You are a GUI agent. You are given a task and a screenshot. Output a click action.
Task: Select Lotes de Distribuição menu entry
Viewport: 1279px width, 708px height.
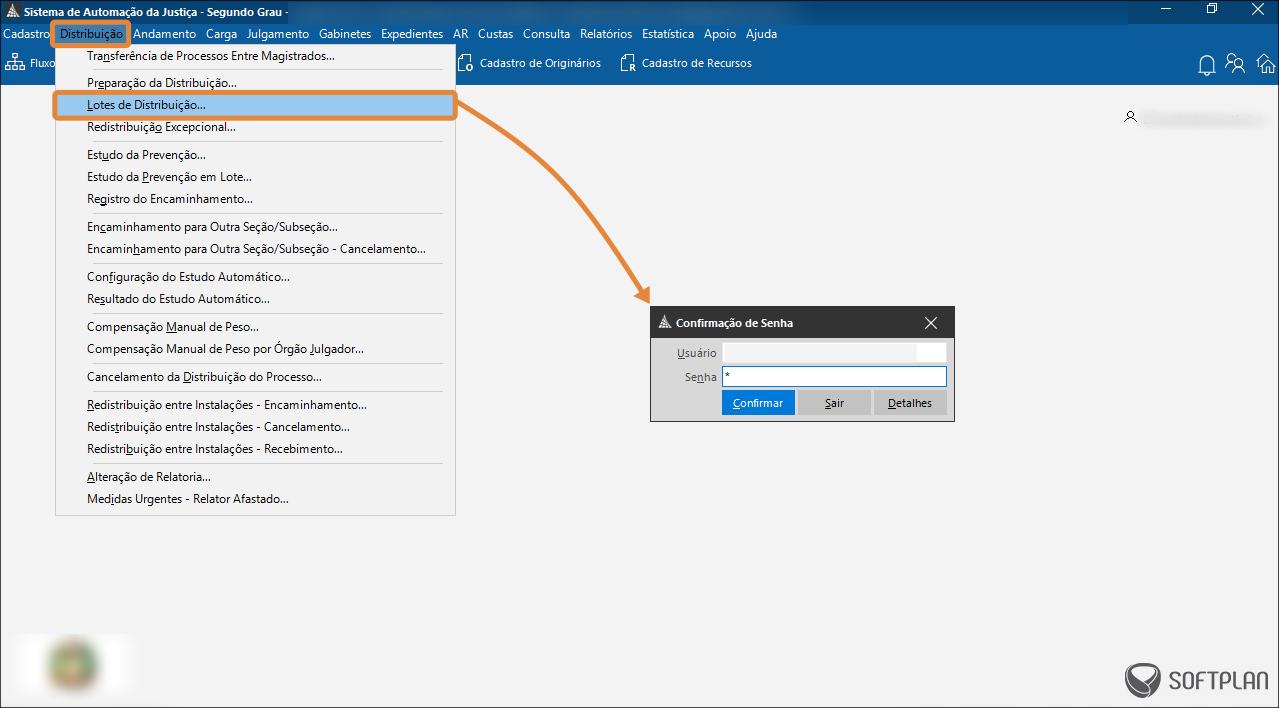click(146, 105)
